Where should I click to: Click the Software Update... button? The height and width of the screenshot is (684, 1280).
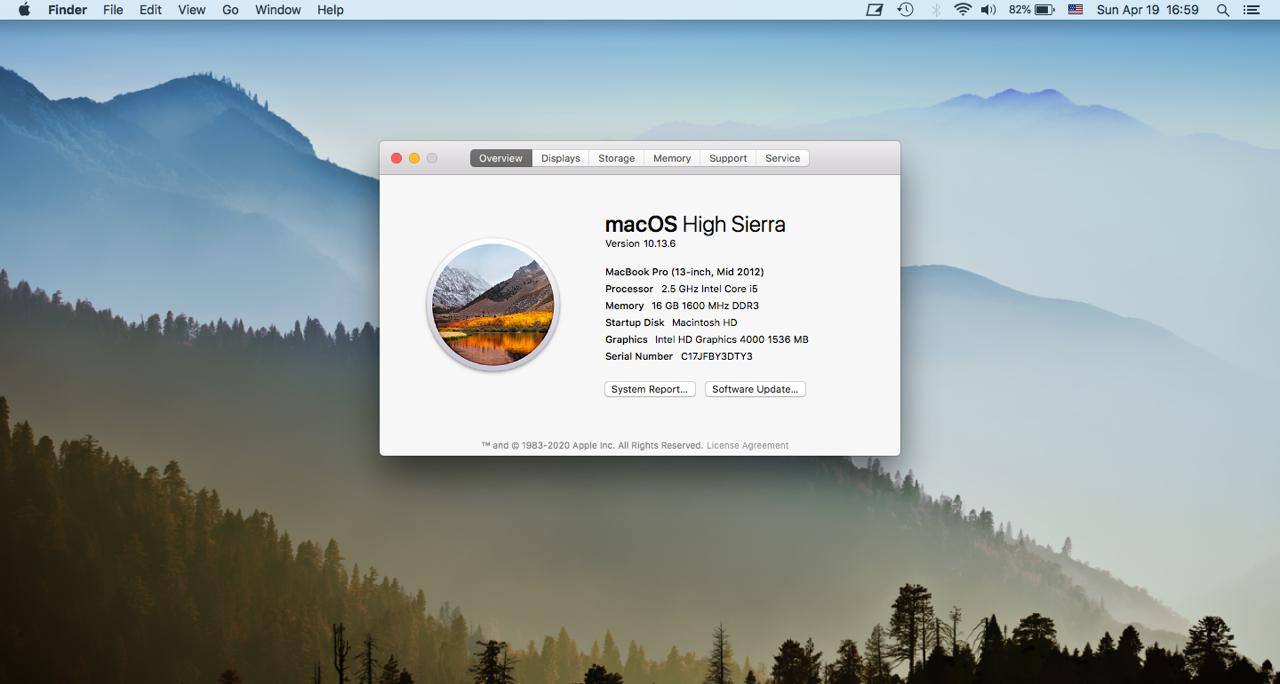[755, 389]
